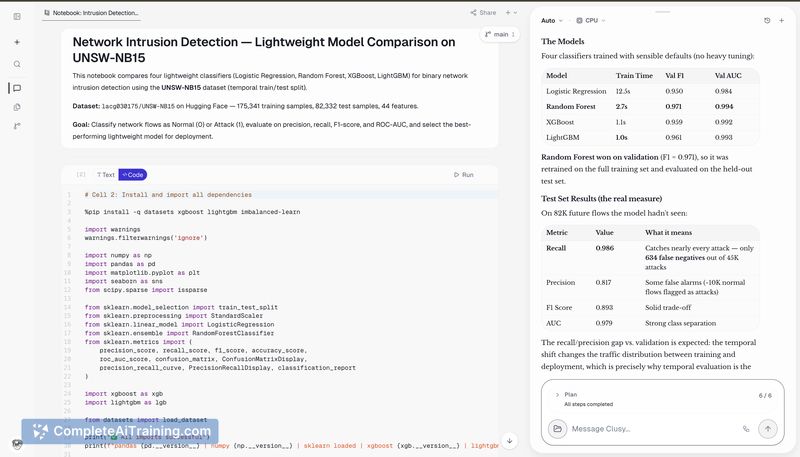The width and height of the screenshot is (800, 457).
Task: Click the plus icon in left sidebar
Action: coord(17,42)
